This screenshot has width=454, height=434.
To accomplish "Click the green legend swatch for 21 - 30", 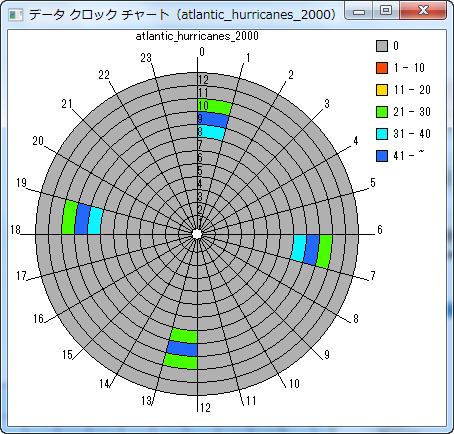I will tap(382, 112).
